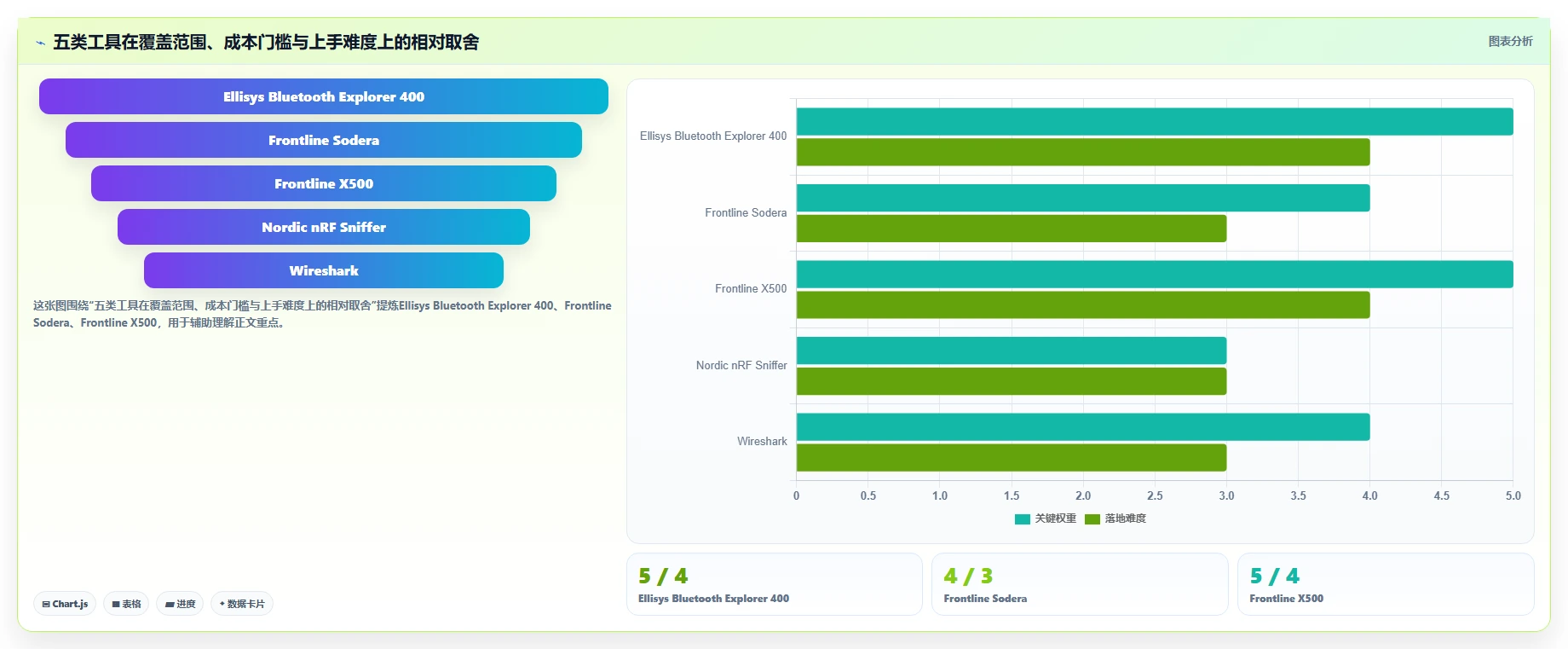The image size is (1568, 649).
Task: Click the 3.0 tick on the x-axis
Action: [1226, 495]
